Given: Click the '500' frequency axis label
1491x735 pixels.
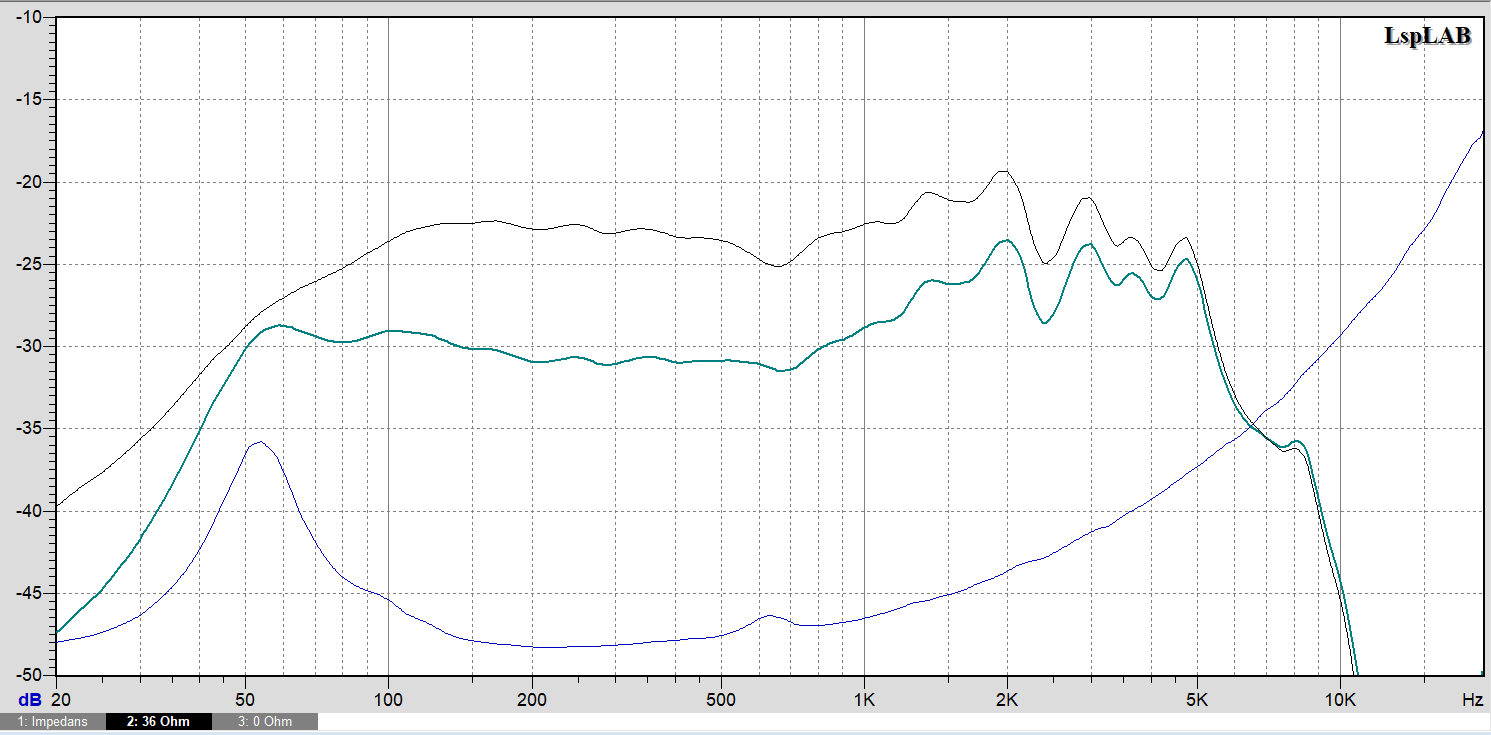Looking at the screenshot, I should click(720, 698).
